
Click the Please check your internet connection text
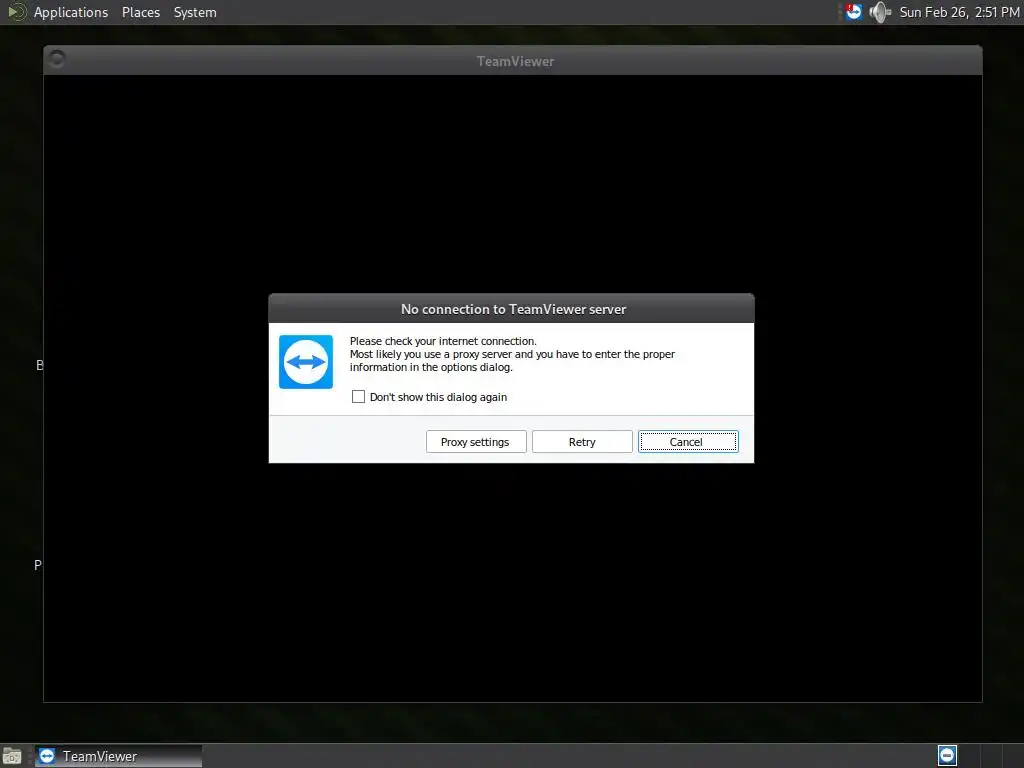point(443,341)
